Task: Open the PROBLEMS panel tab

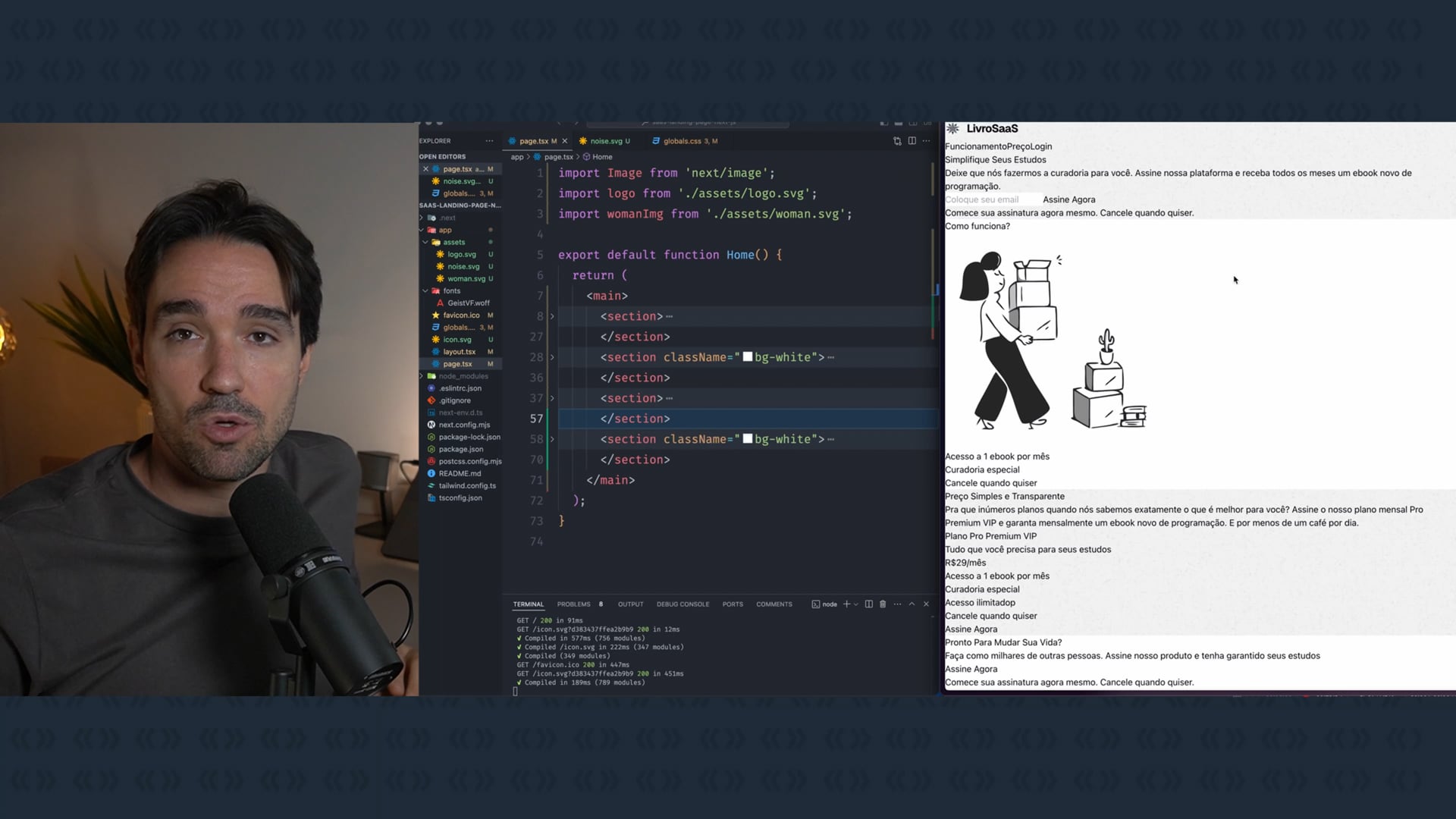Action: click(573, 604)
